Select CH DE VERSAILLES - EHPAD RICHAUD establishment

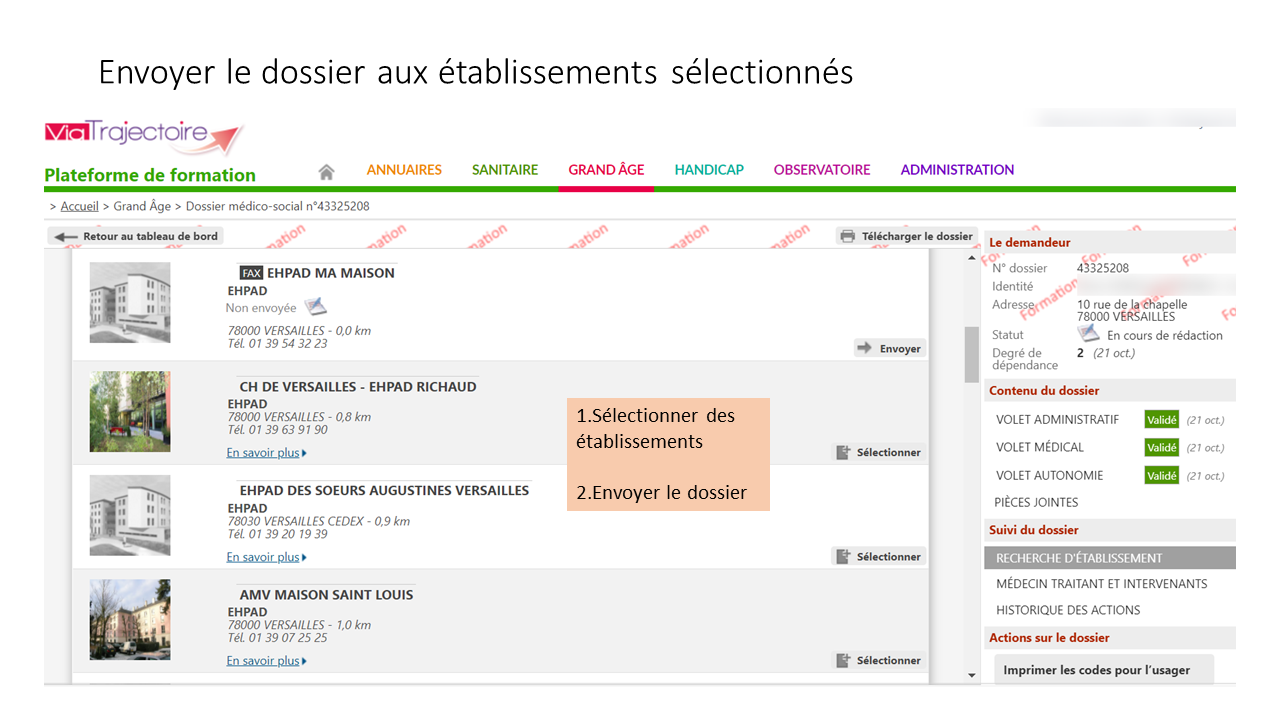878,452
